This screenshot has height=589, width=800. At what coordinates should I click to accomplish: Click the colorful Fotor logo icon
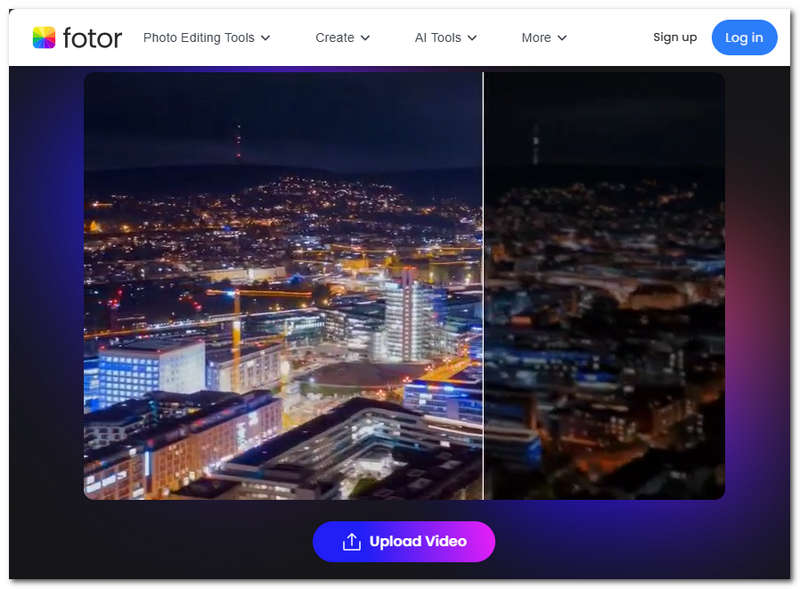(x=44, y=38)
